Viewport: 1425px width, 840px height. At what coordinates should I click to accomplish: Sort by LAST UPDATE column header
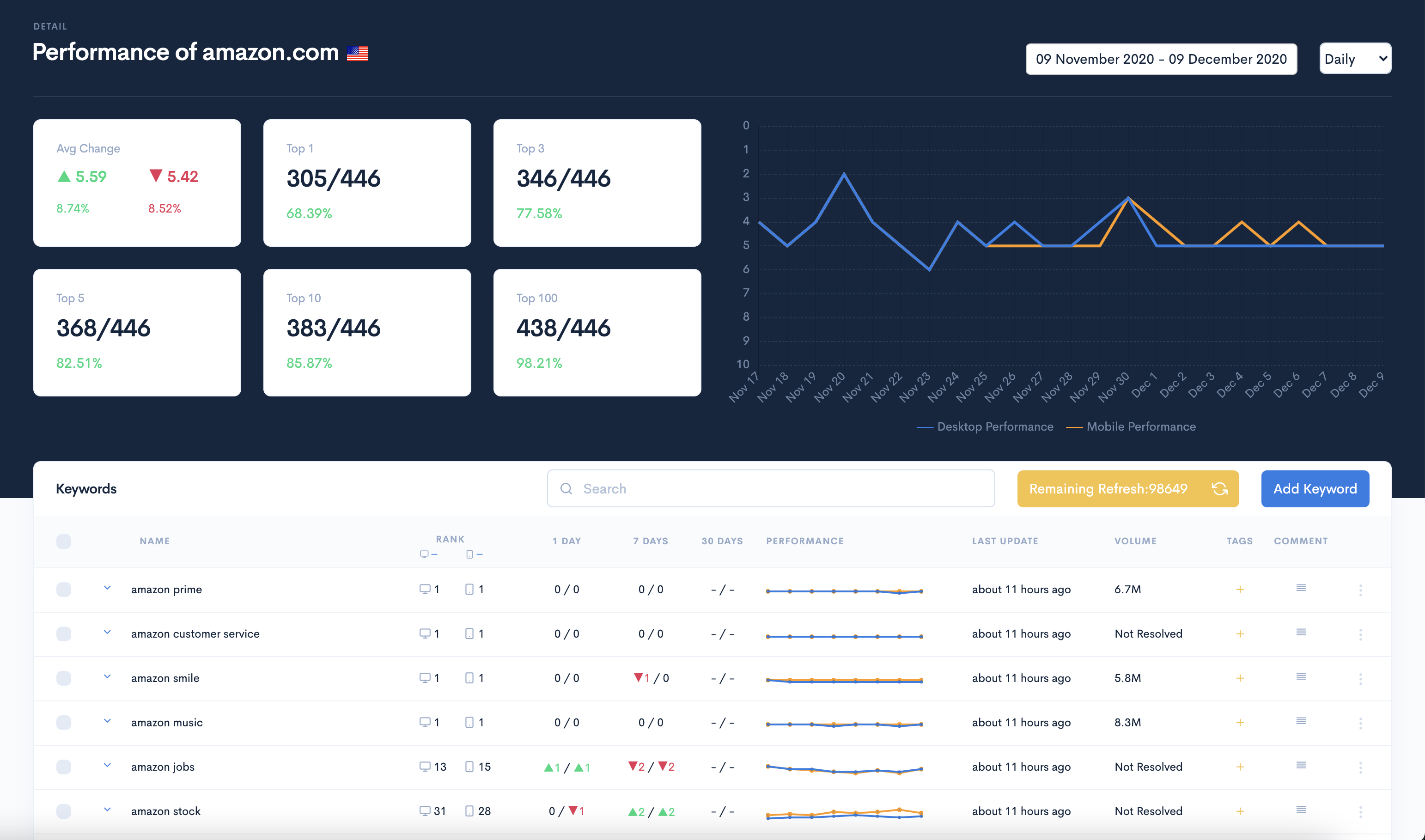click(x=1005, y=541)
